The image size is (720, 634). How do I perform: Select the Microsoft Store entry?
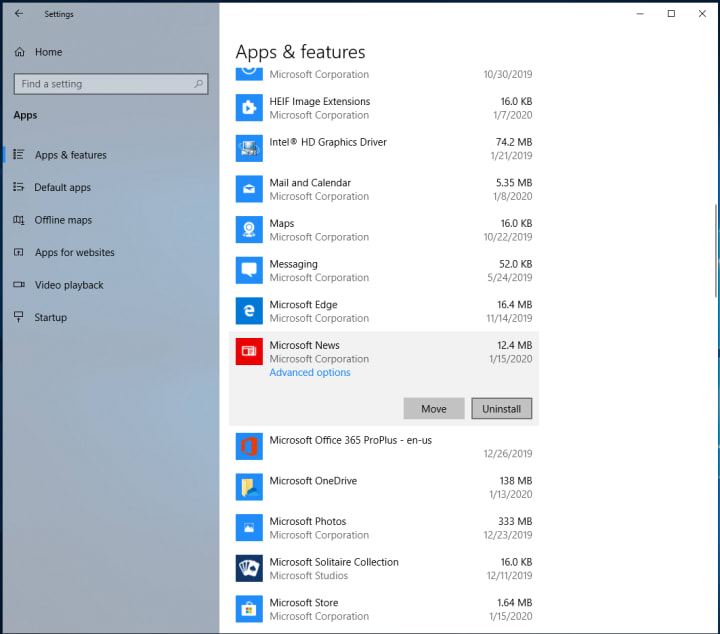383,609
